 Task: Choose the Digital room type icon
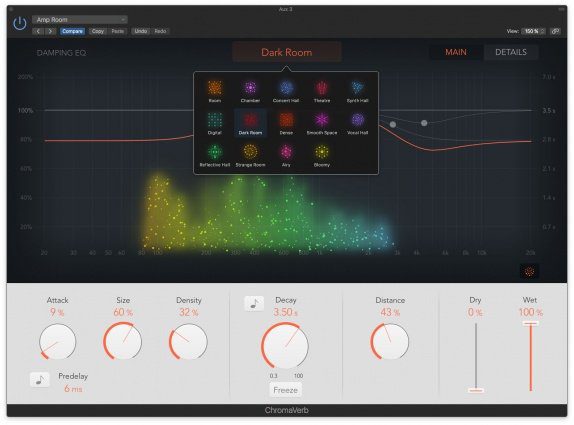point(215,124)
